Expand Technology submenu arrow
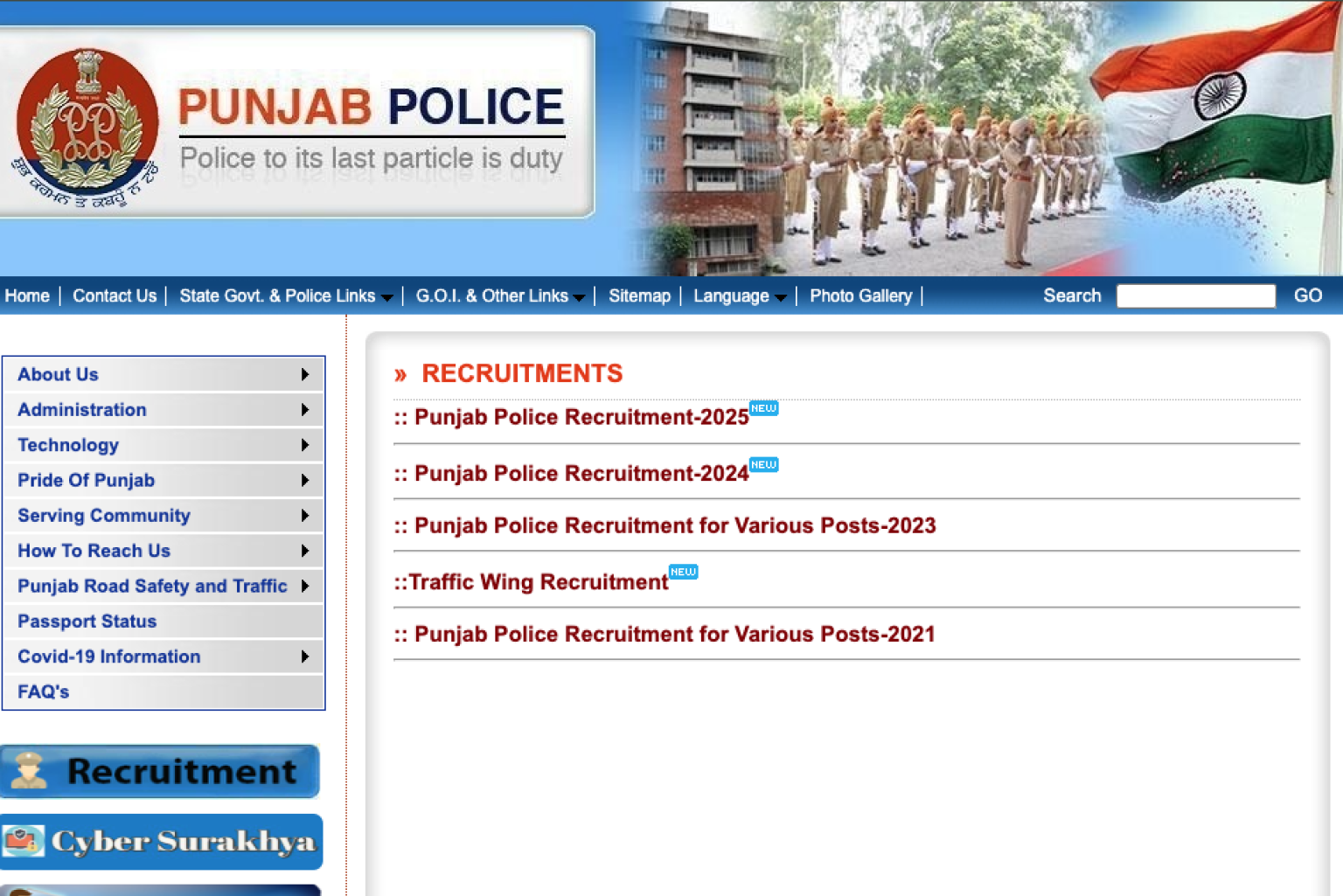Image resolution: width=1343 pixels, height=896 pixels. point(304,445)
